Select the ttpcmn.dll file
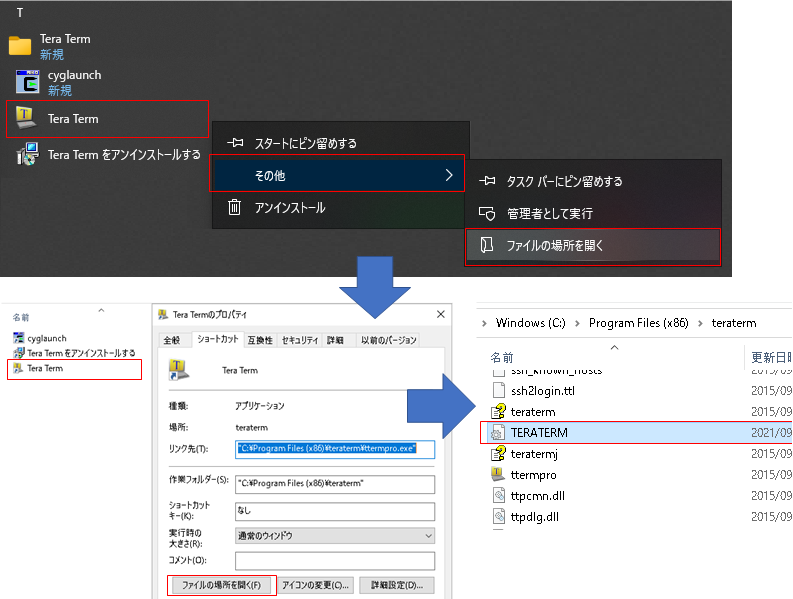 click(x=538, y=496)
